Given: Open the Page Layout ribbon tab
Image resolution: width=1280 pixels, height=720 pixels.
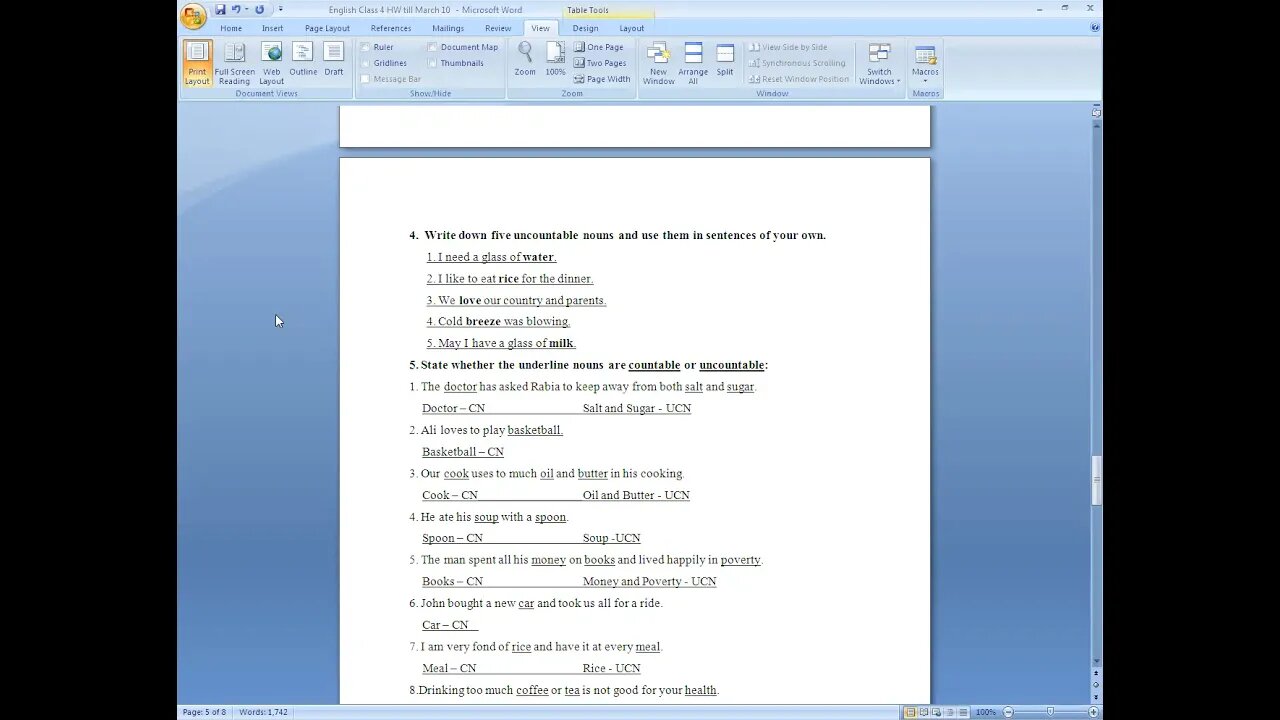Looking at the screenshot, I should 327,28.
